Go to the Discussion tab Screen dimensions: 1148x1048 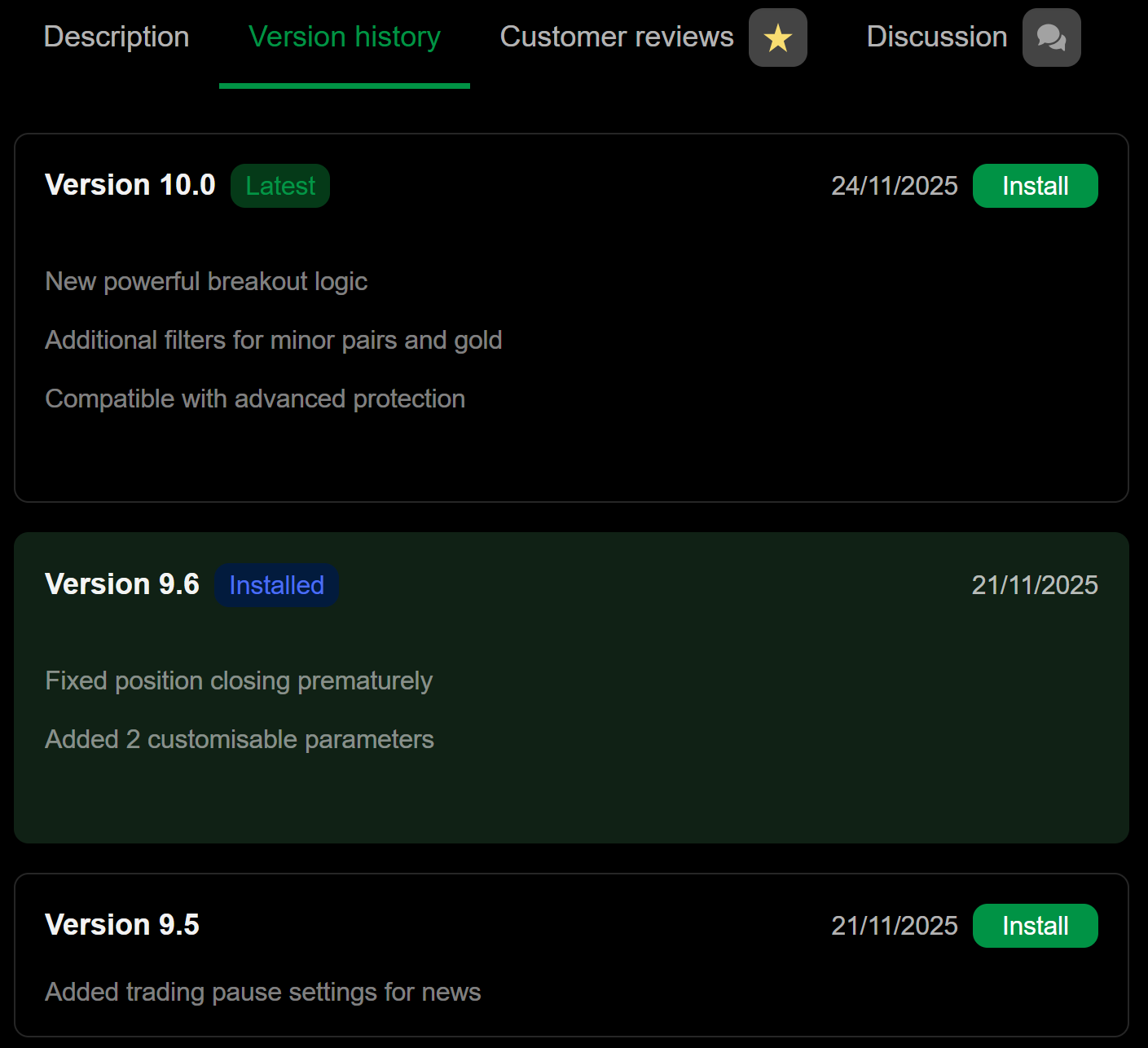(x=936, y=37)
